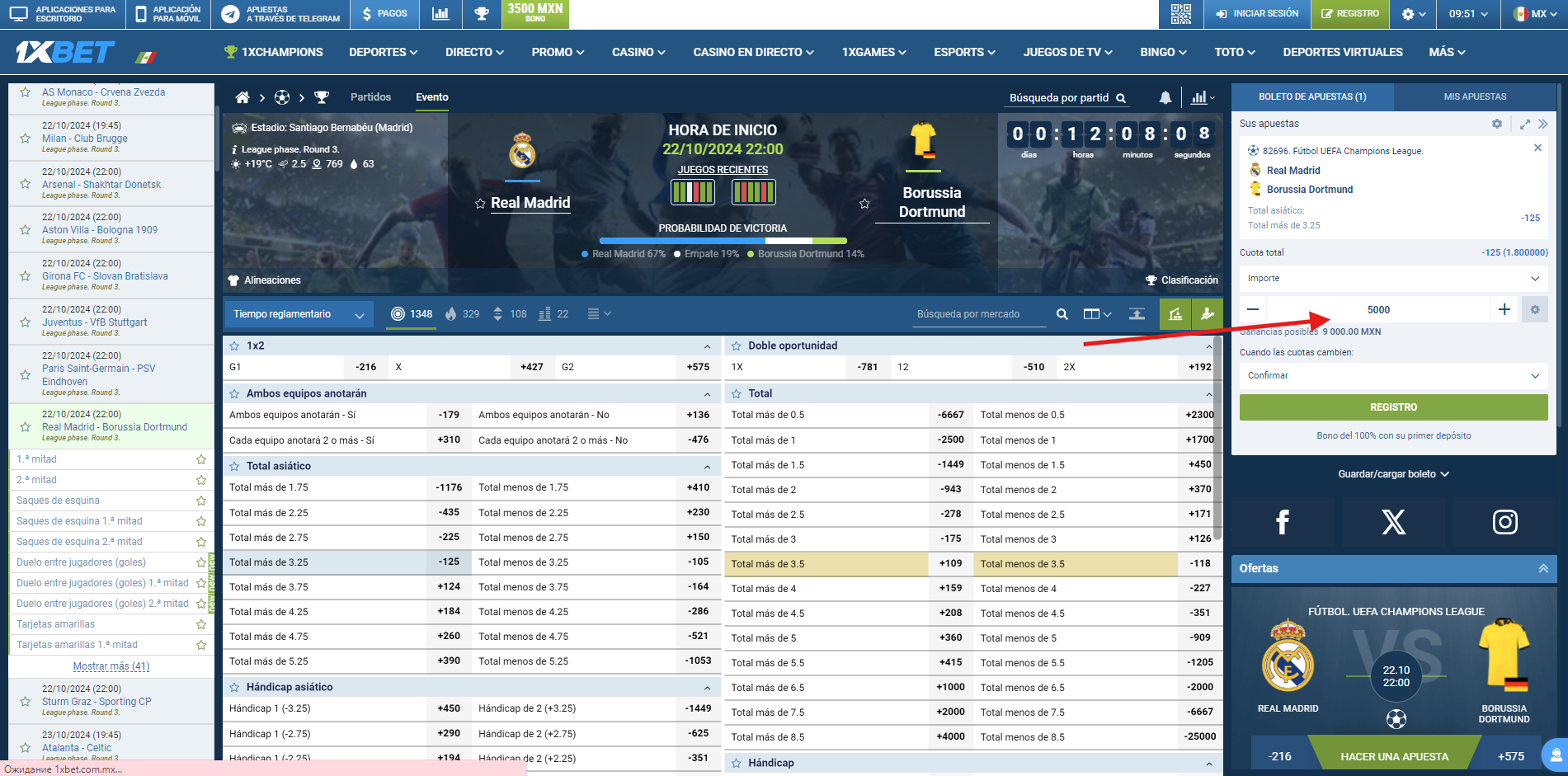The image size is (1568, 776).
Task: Click the green REGISTRO button in bet slip
Action: tap(1393, 407)
